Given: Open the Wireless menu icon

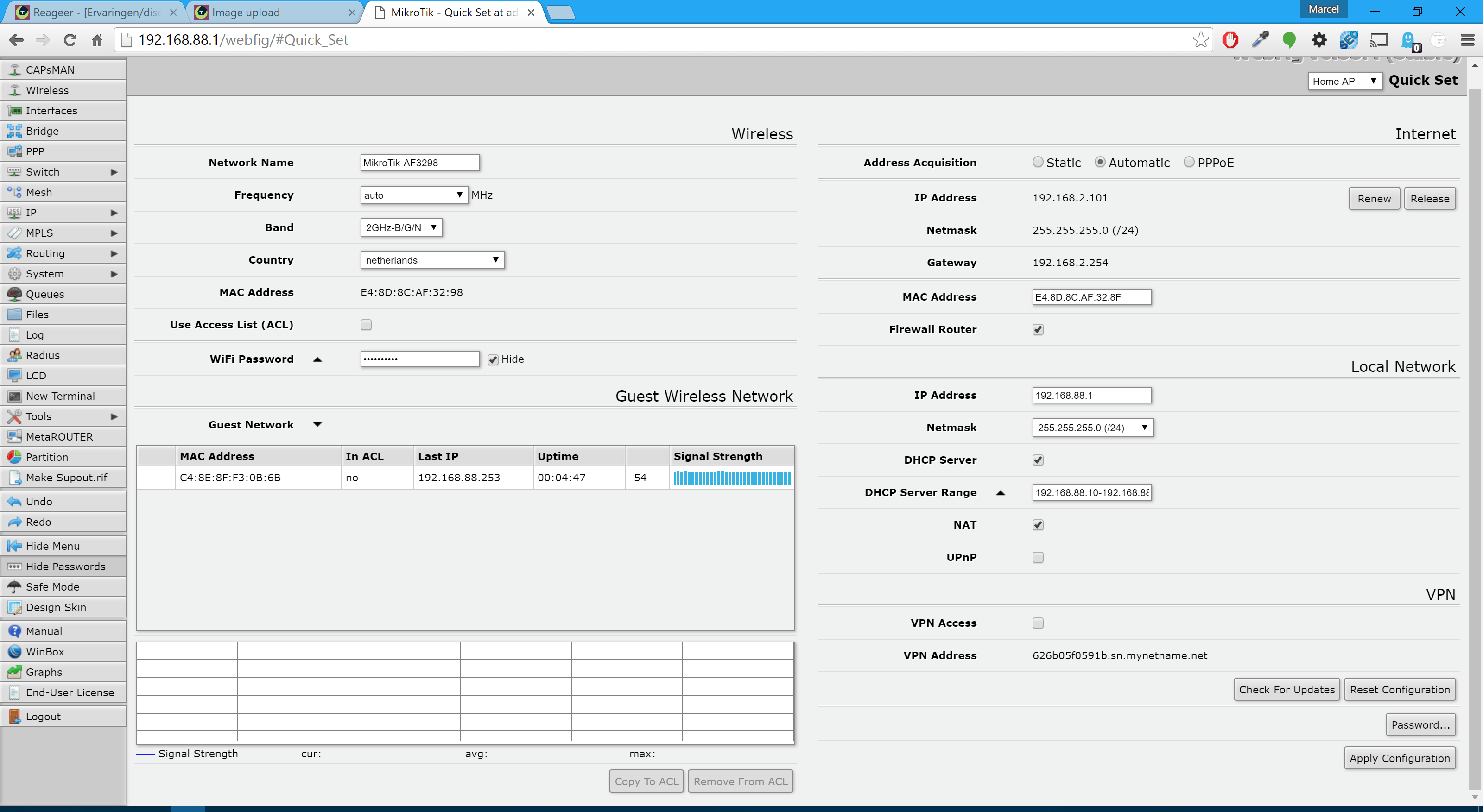Looking at the screenshot, I should [15, 90].
